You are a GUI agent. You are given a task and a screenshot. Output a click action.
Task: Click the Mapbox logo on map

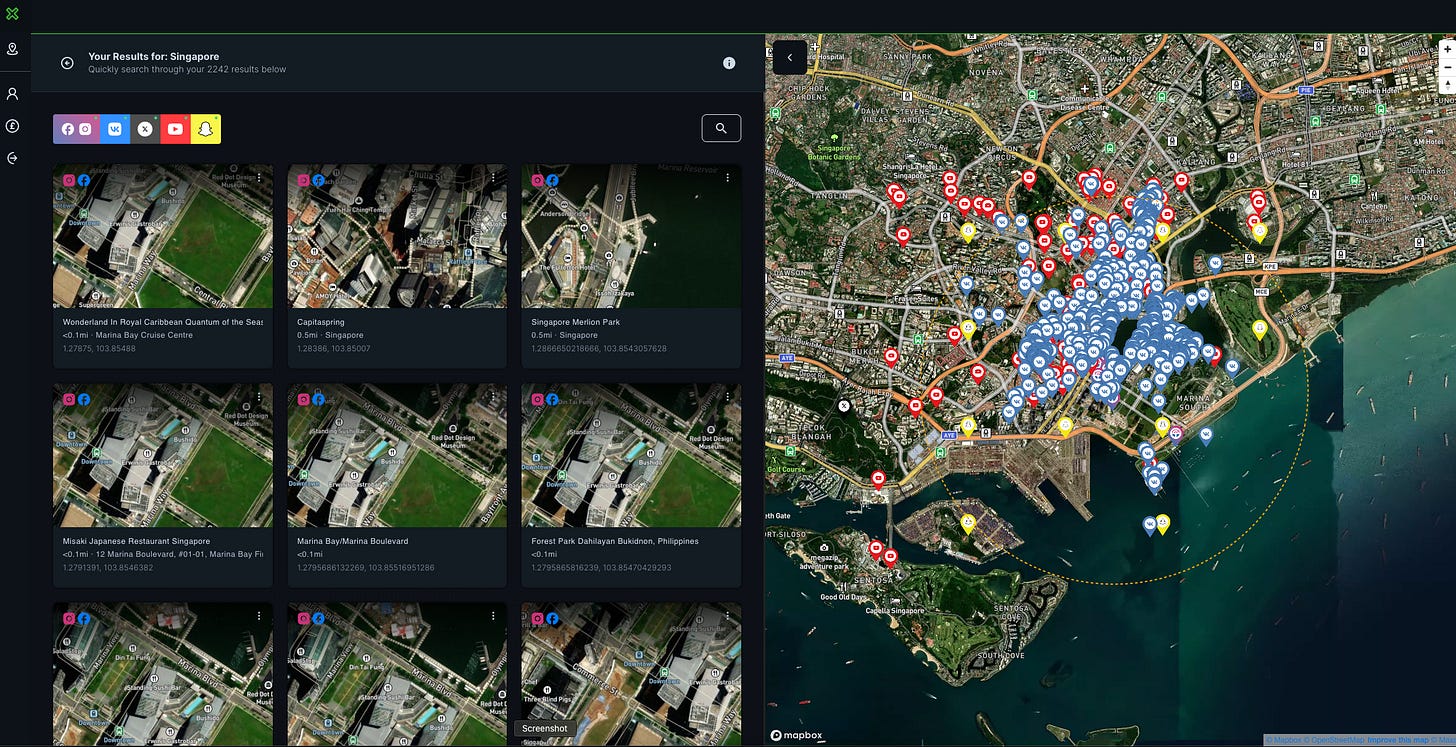pyautogui.click(x=796, y=736)
